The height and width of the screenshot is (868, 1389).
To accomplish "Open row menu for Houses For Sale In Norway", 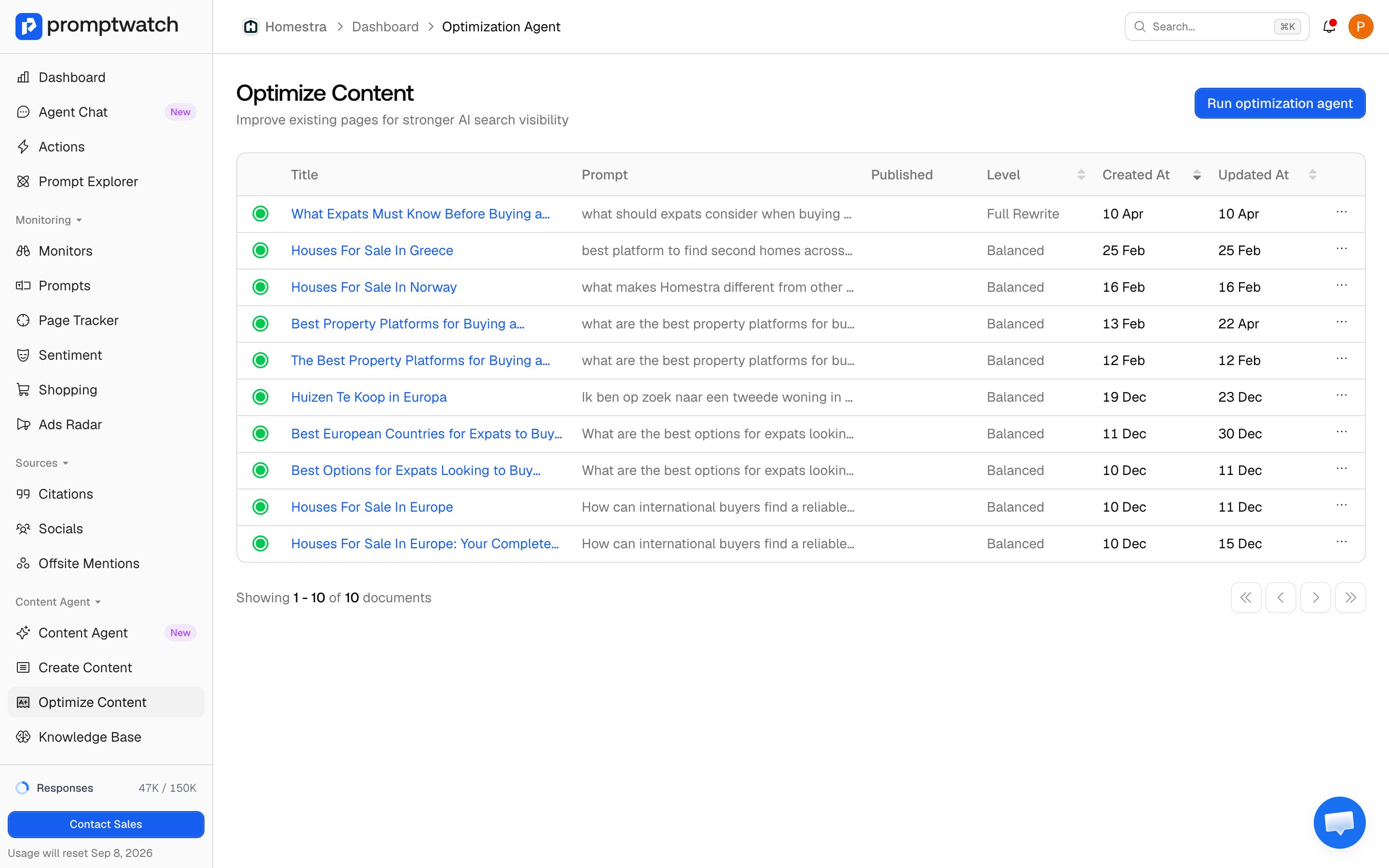I will (1341, 286).
